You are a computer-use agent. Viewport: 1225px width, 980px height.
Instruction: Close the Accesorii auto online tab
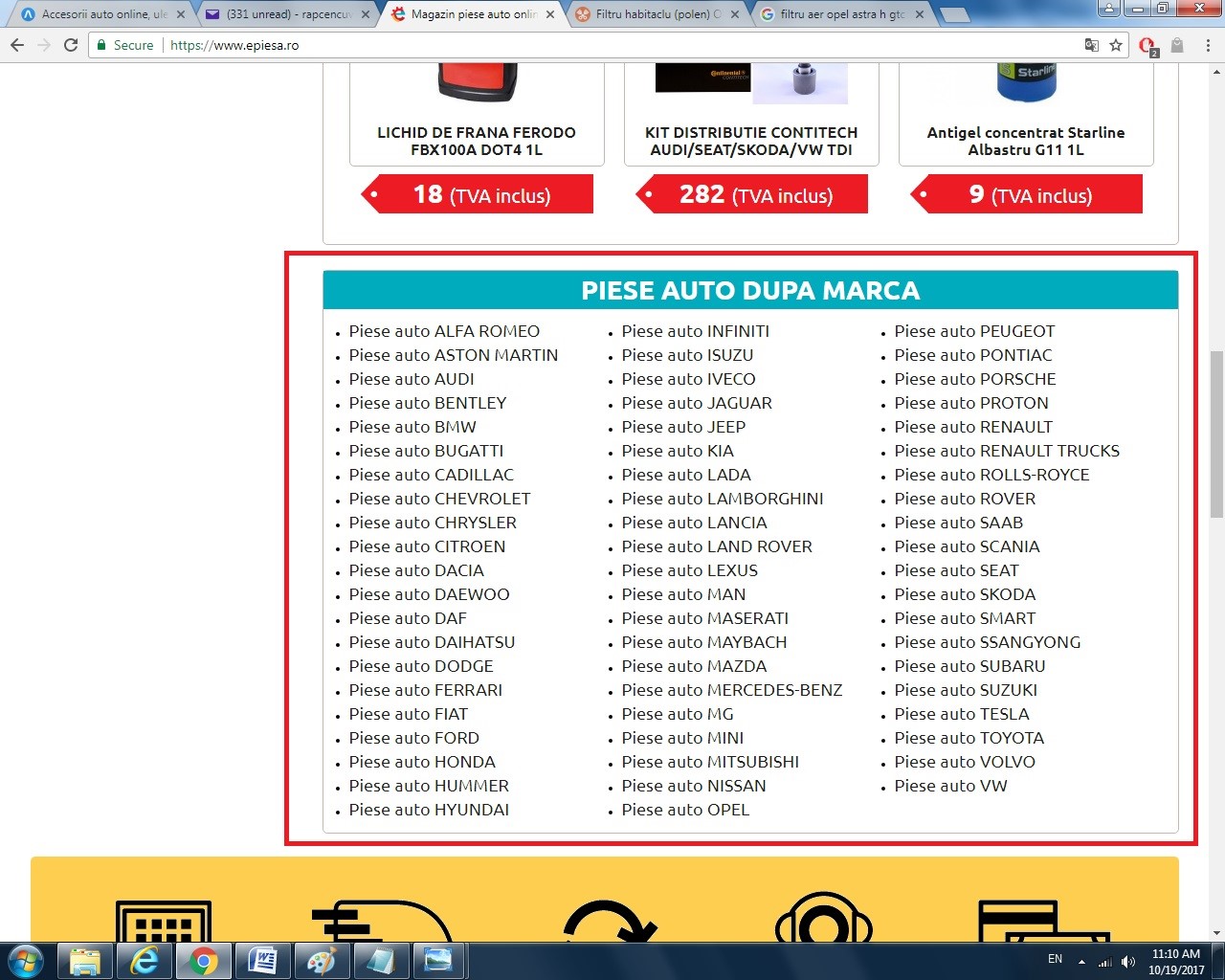coord(181,14)
